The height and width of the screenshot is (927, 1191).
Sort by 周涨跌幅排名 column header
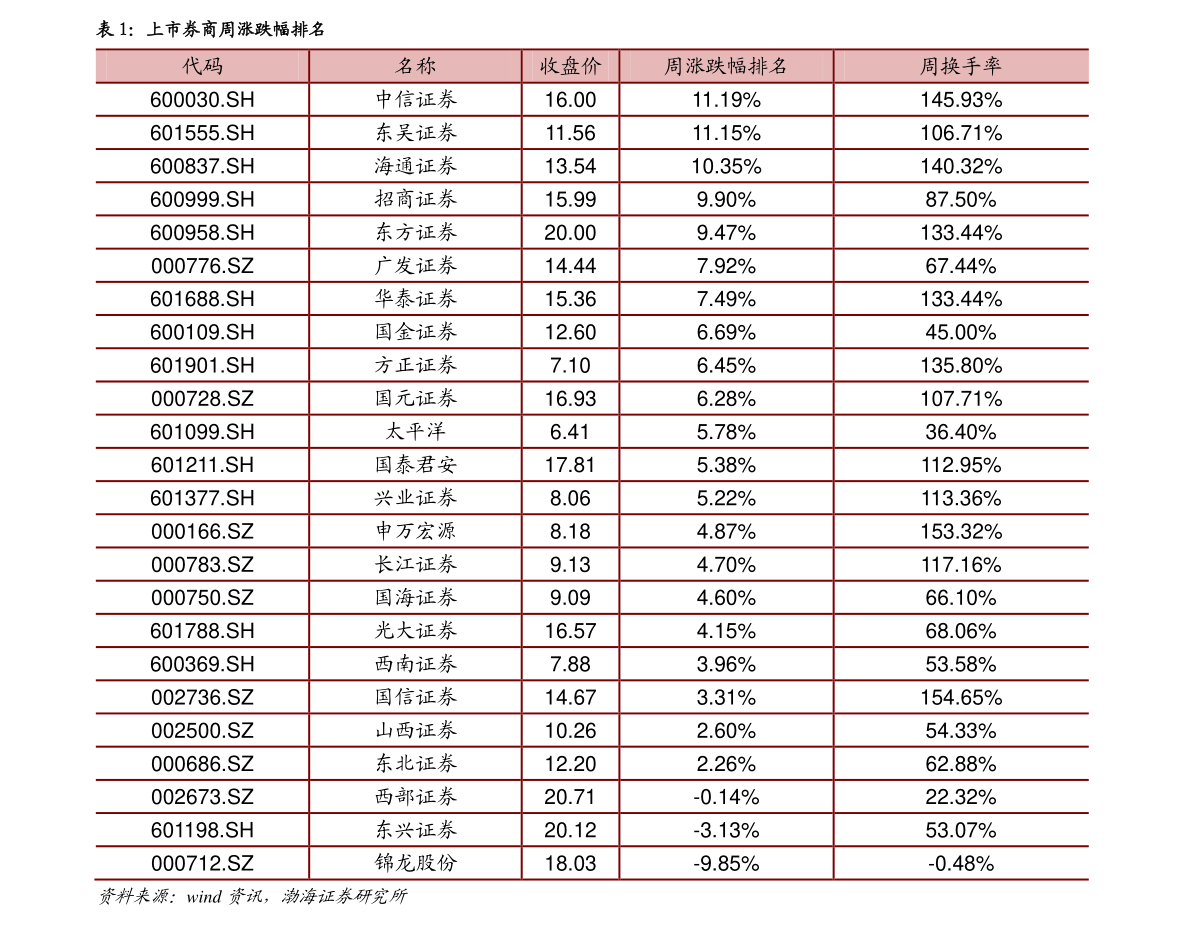tap(726, 66)
